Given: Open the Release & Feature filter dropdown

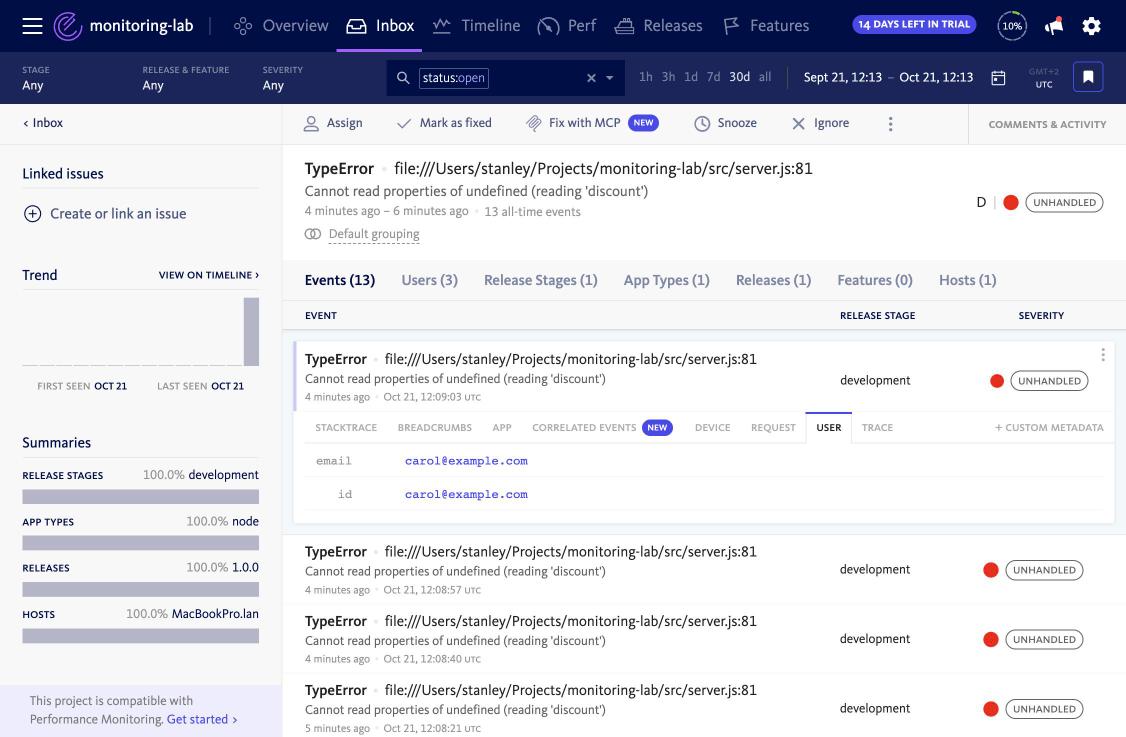Looking at the screenshot, I should click(x=185, y=78).
